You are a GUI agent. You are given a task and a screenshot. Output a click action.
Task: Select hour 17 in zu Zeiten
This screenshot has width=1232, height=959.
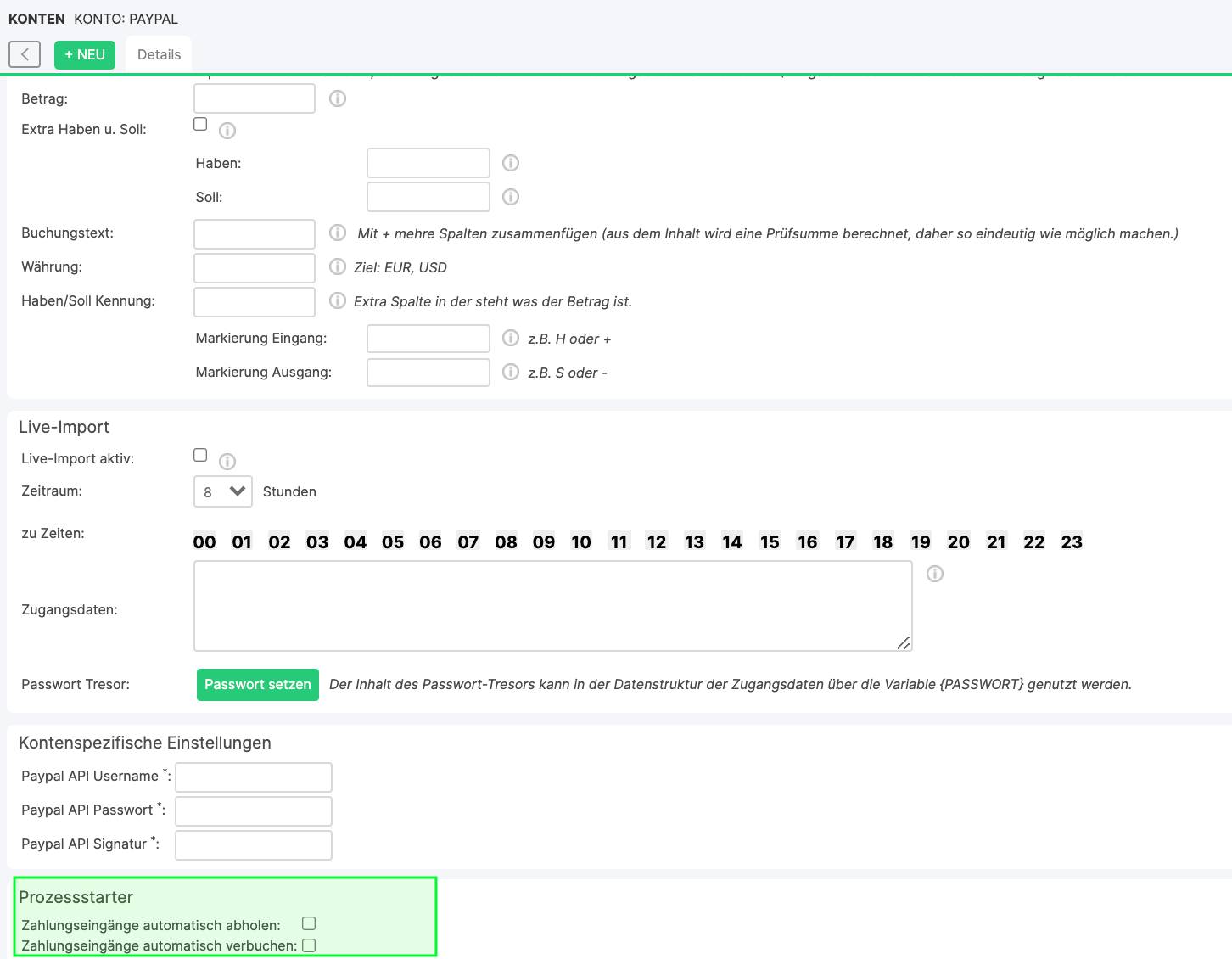point(845,542)
